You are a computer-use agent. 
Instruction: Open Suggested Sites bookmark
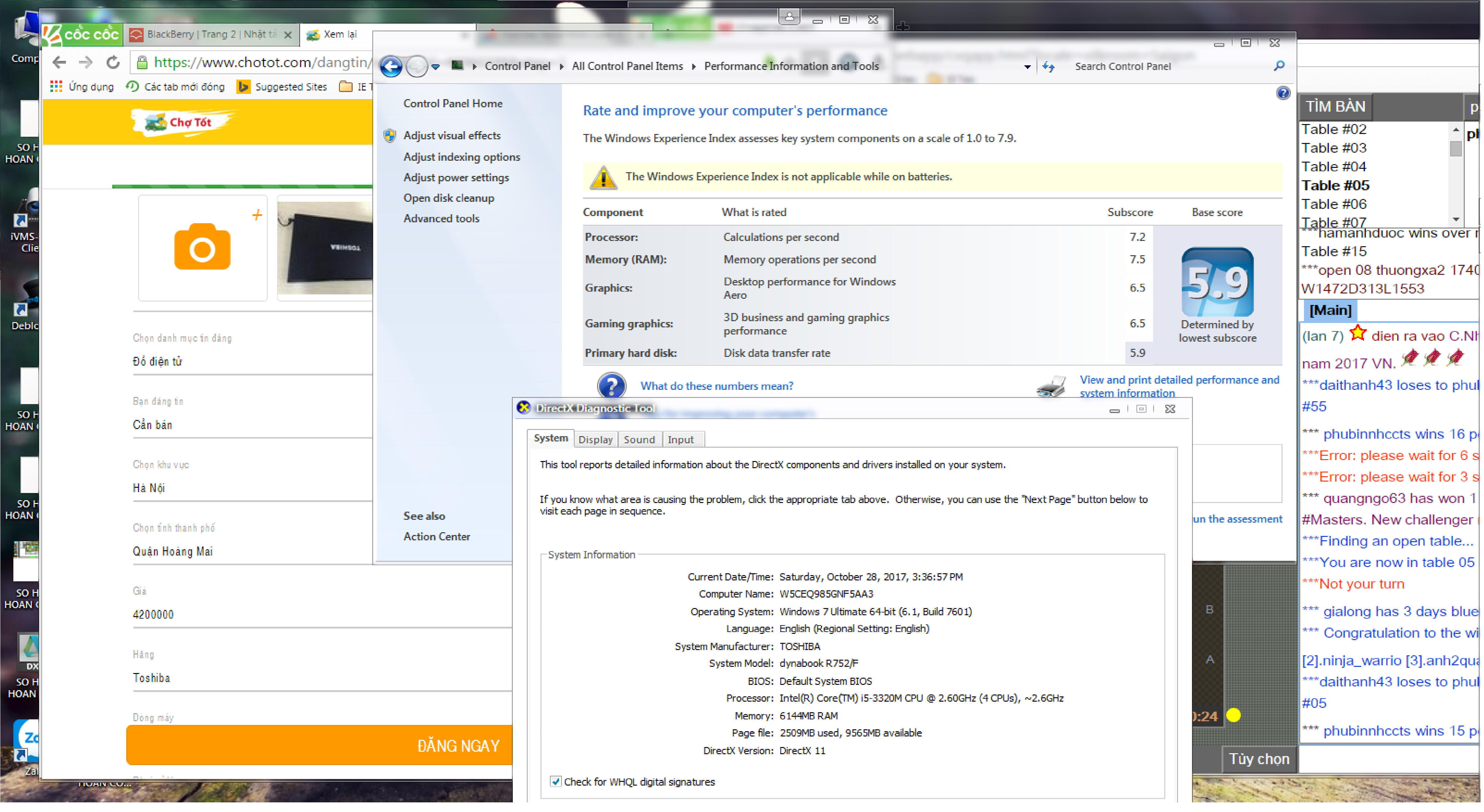click(282, 86)
